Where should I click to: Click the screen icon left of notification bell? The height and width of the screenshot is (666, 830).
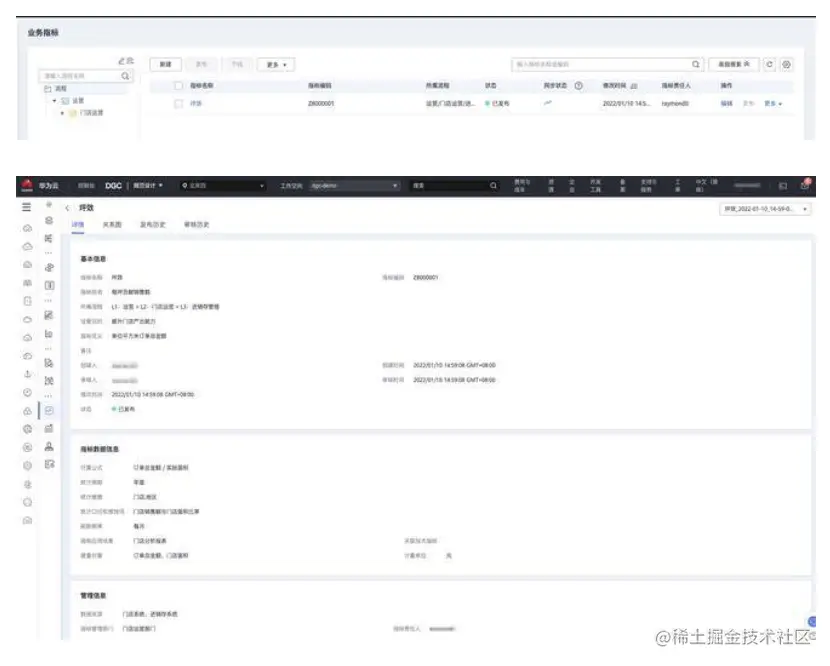point(783,186)
